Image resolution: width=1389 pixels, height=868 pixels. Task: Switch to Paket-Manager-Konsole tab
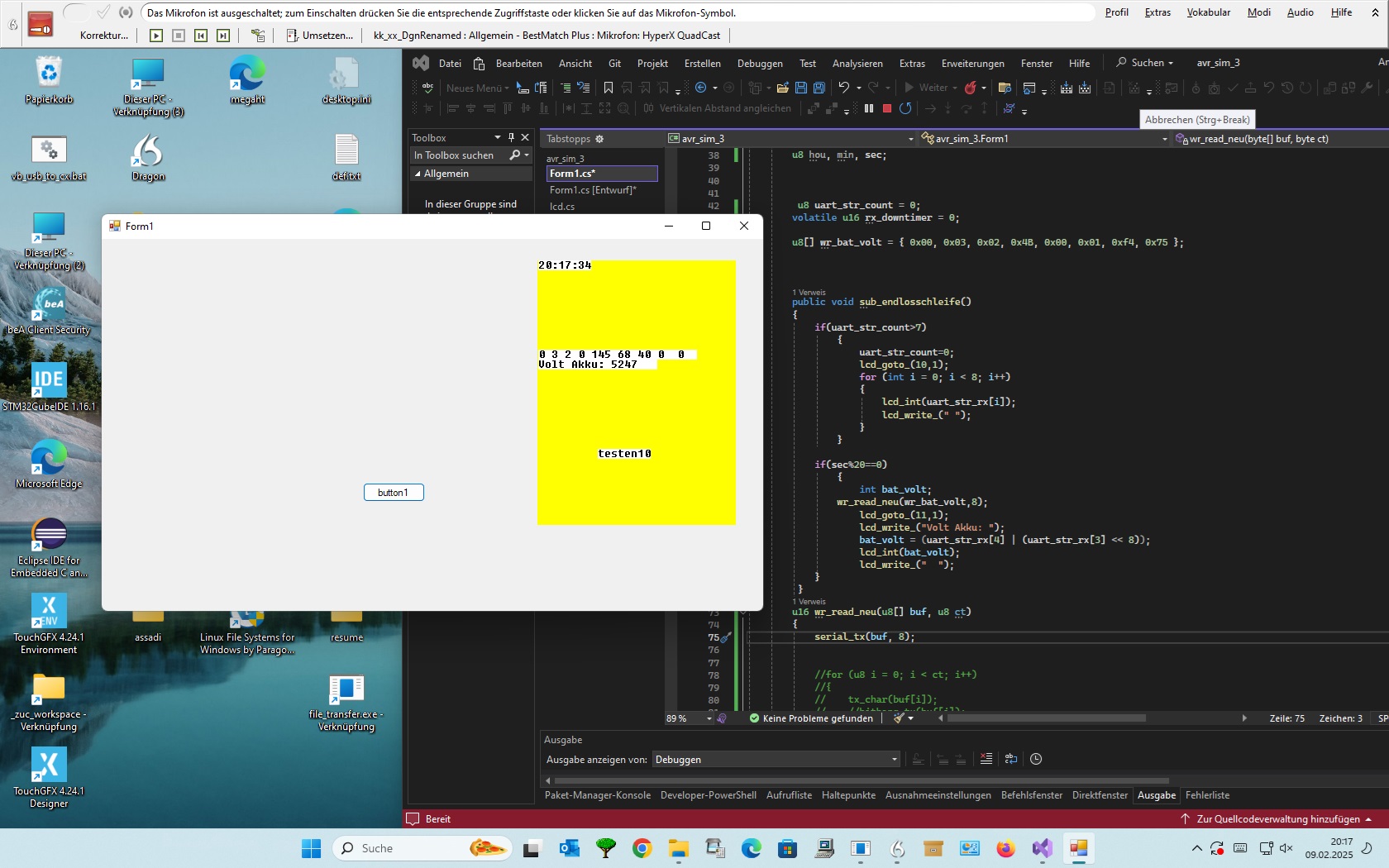[598, 795]
